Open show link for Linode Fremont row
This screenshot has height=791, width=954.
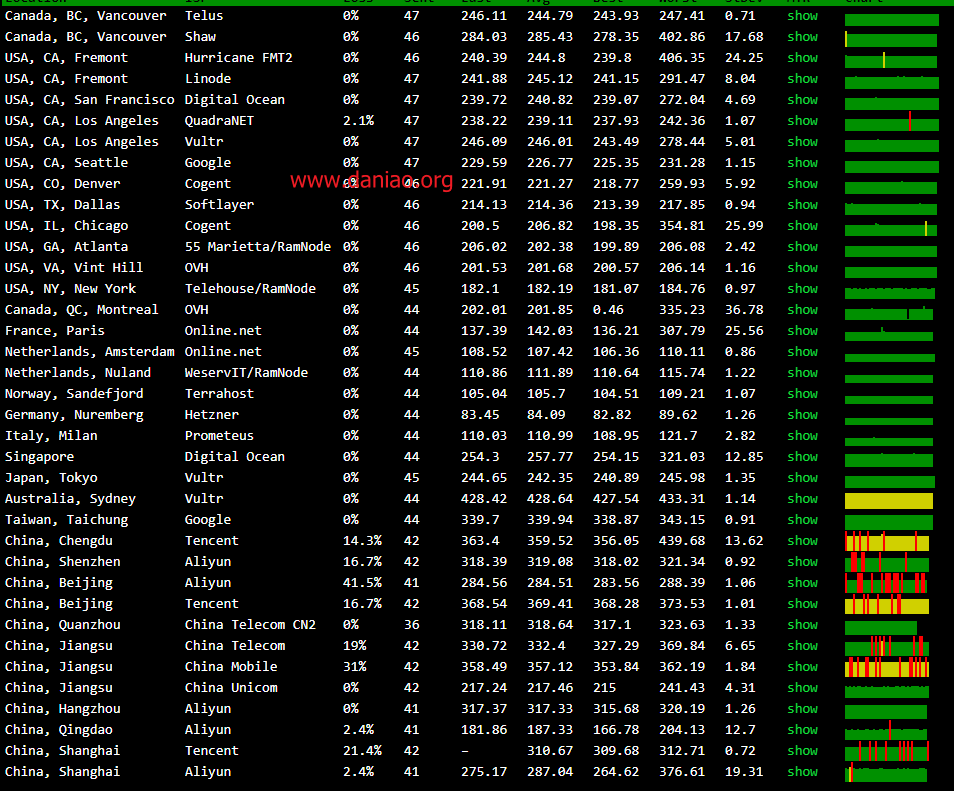(803, 78)
